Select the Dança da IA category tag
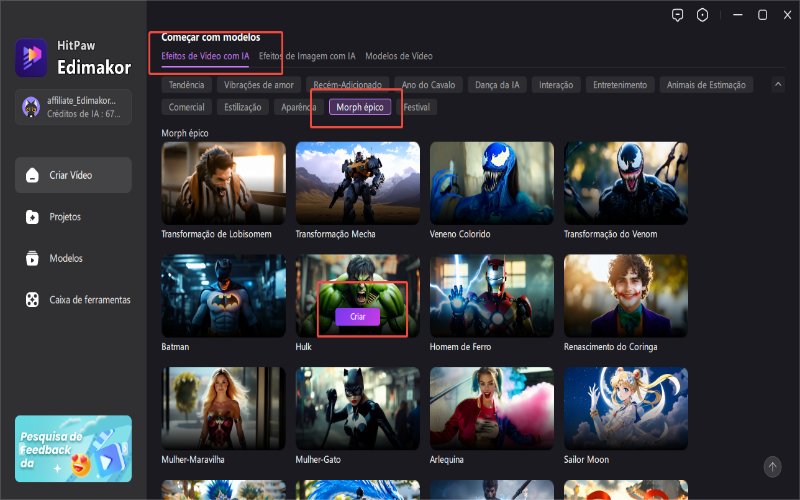 click(497, 85)
